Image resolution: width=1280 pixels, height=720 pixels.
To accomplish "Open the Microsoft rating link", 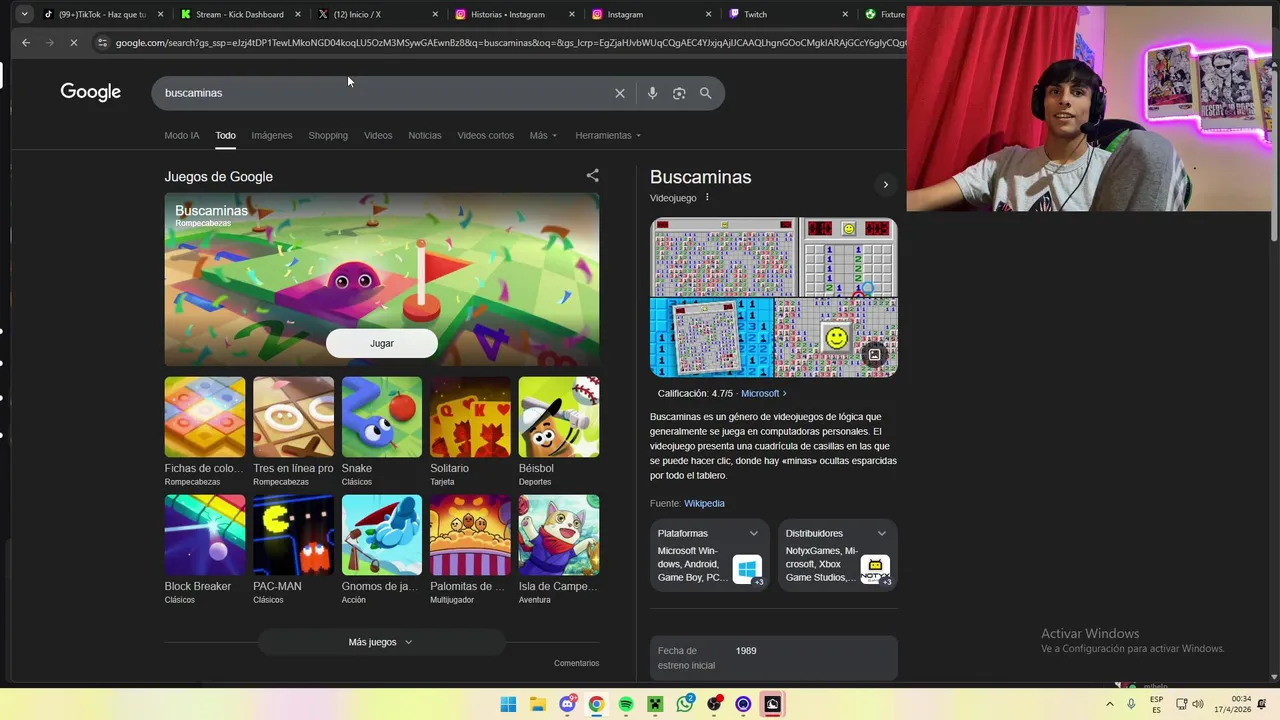I will coord(763,393).
